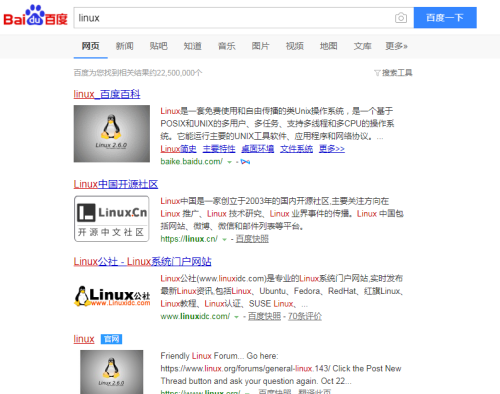Open camera image search icon
The image size is (500, 394).
[x=401, y=18]
